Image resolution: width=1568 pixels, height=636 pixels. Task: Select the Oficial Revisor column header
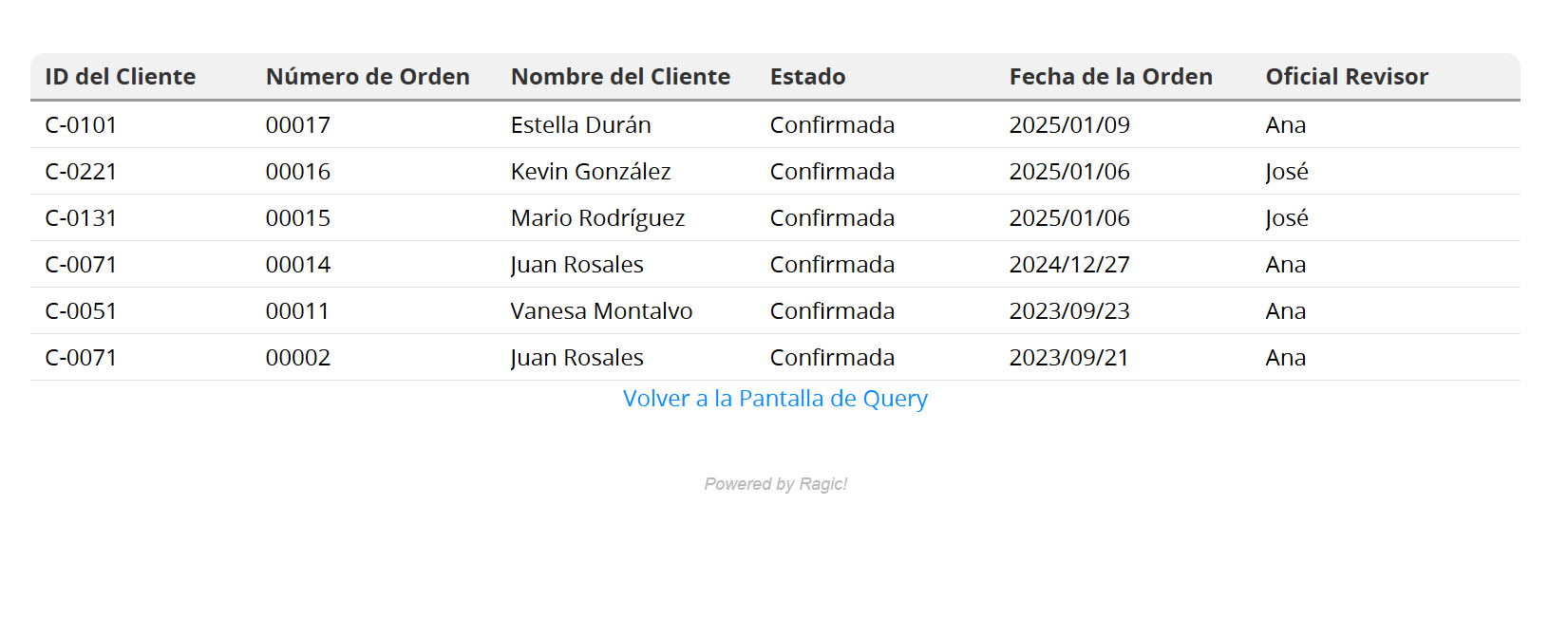[x=1347, y=77]
